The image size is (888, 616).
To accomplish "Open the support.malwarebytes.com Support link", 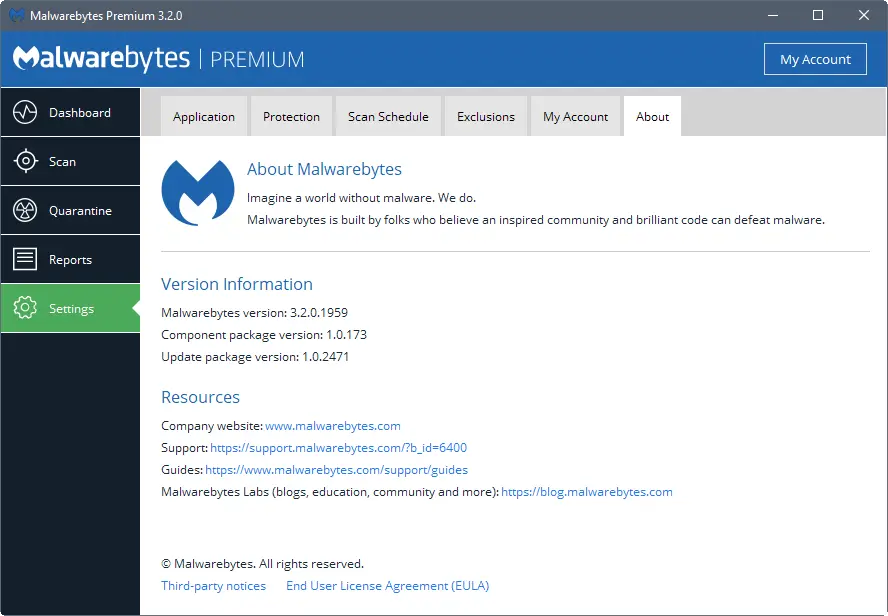I will (339, 448).
